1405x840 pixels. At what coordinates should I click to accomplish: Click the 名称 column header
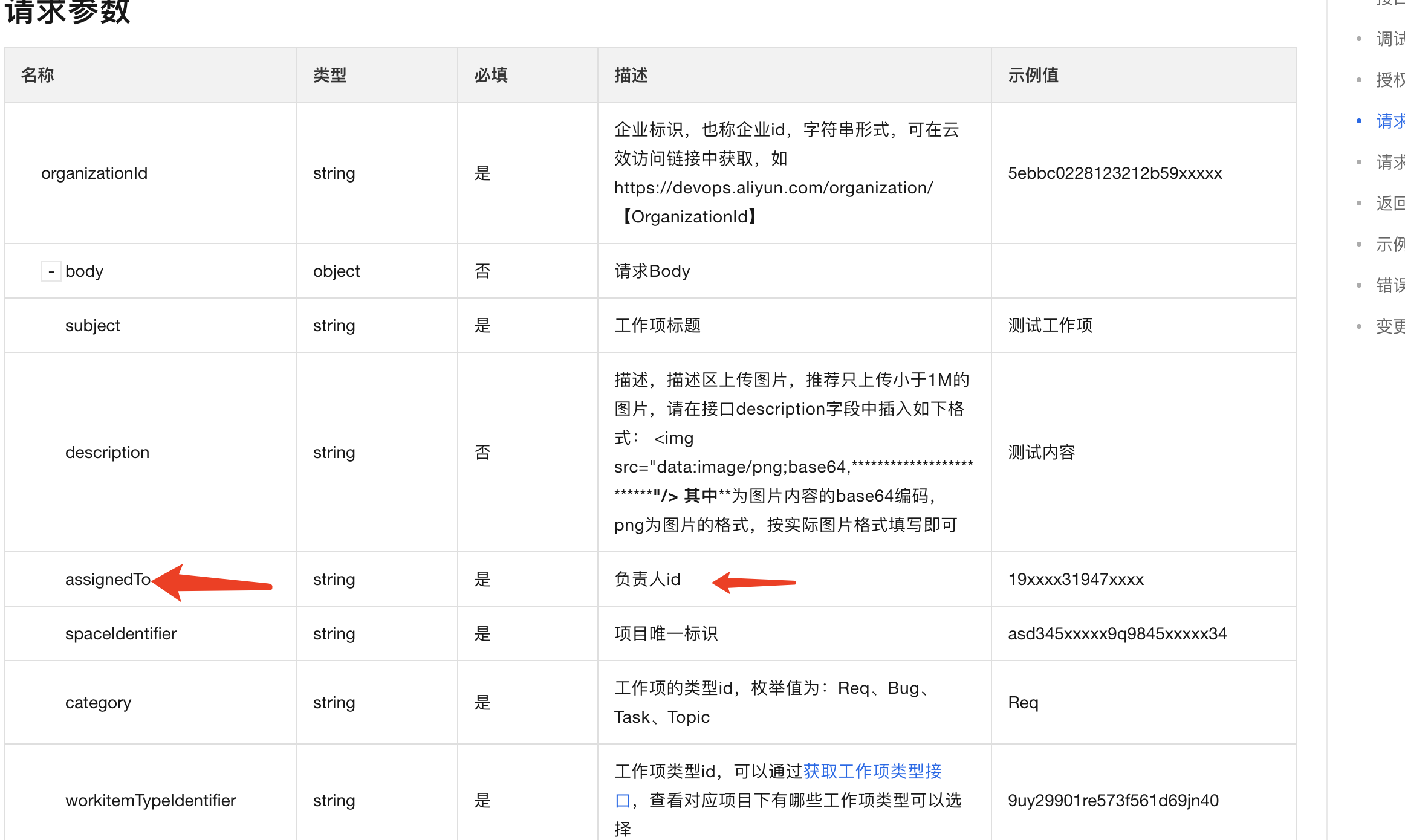pyautogui.click(x=37, y=76)
